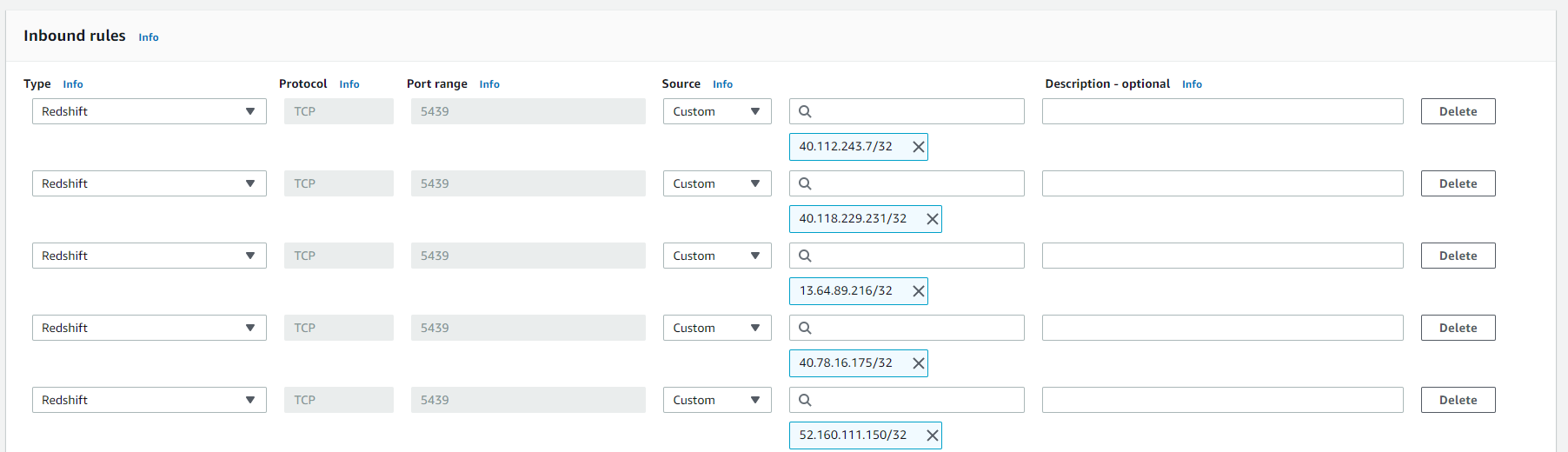The image size is (1568, 452).
Task: Remove the 40.78.16.175/32 source chip
Action: pyautogui.click(x=918, y=363)
